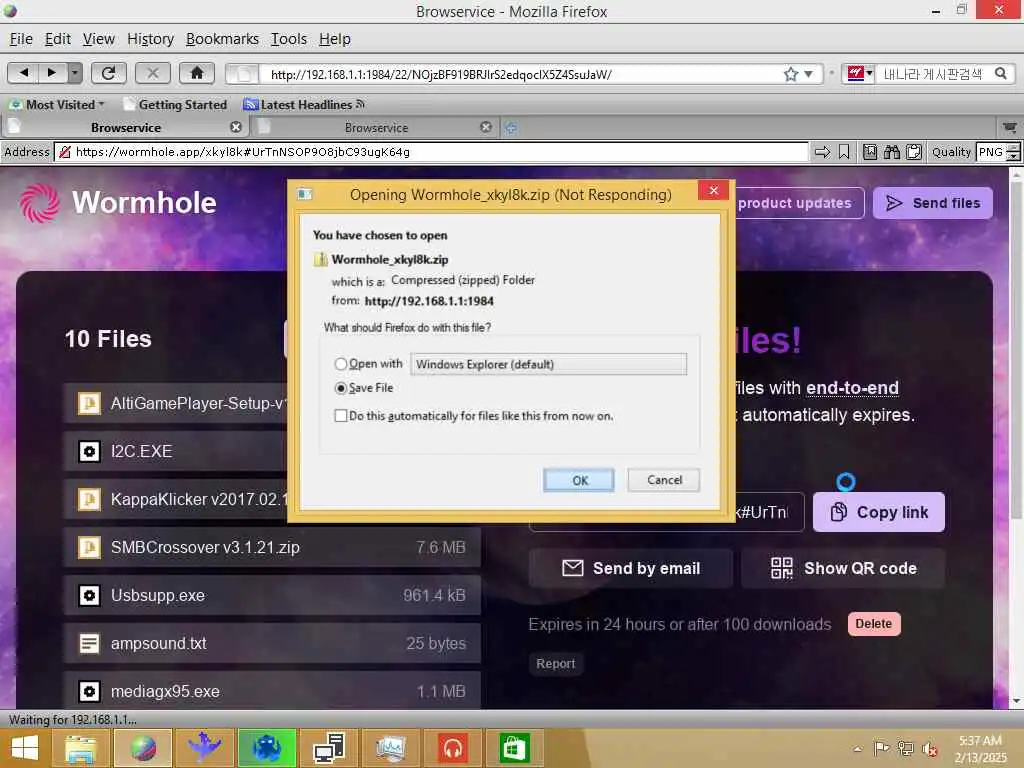Open the URL bar history dropdown arrow
This screenshot has width=1024, height=768.
[x=808, y=74]
